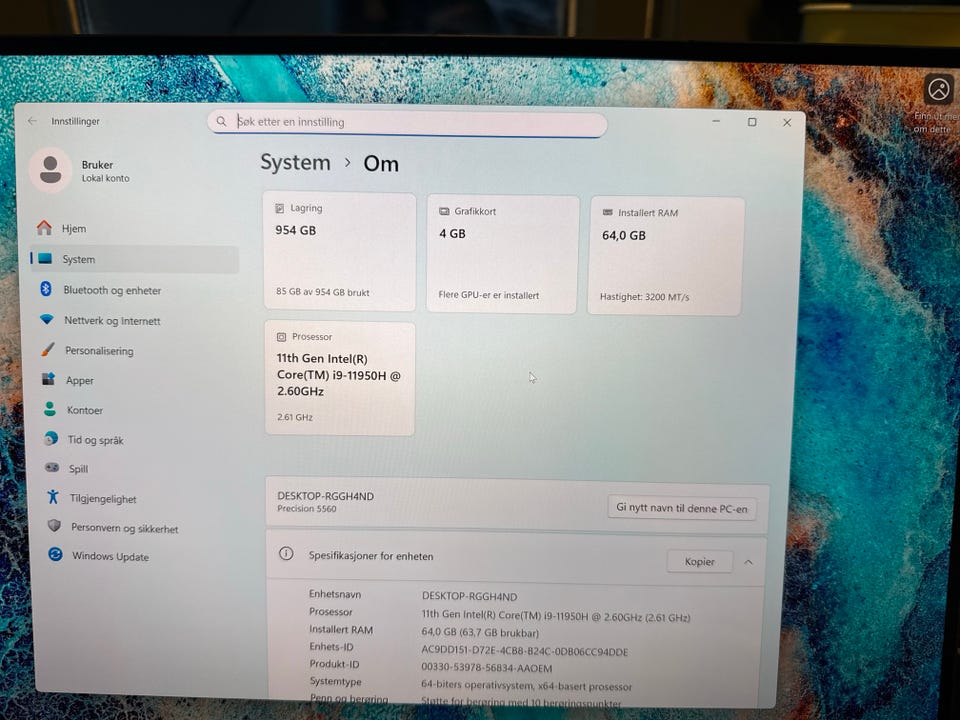Click the Lagring storage icon in card
This screenshot has height=720, width=960.
coord(279,208)
